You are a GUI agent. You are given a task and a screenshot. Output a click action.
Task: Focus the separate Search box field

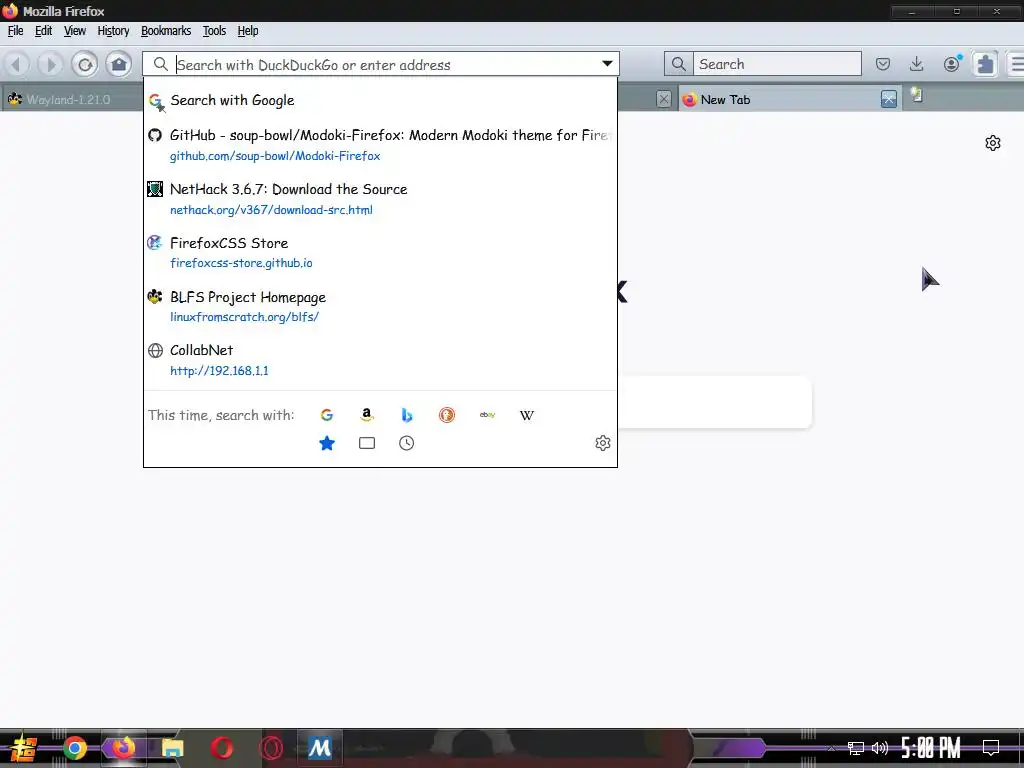pyautogui.click(x=777, y=64)
